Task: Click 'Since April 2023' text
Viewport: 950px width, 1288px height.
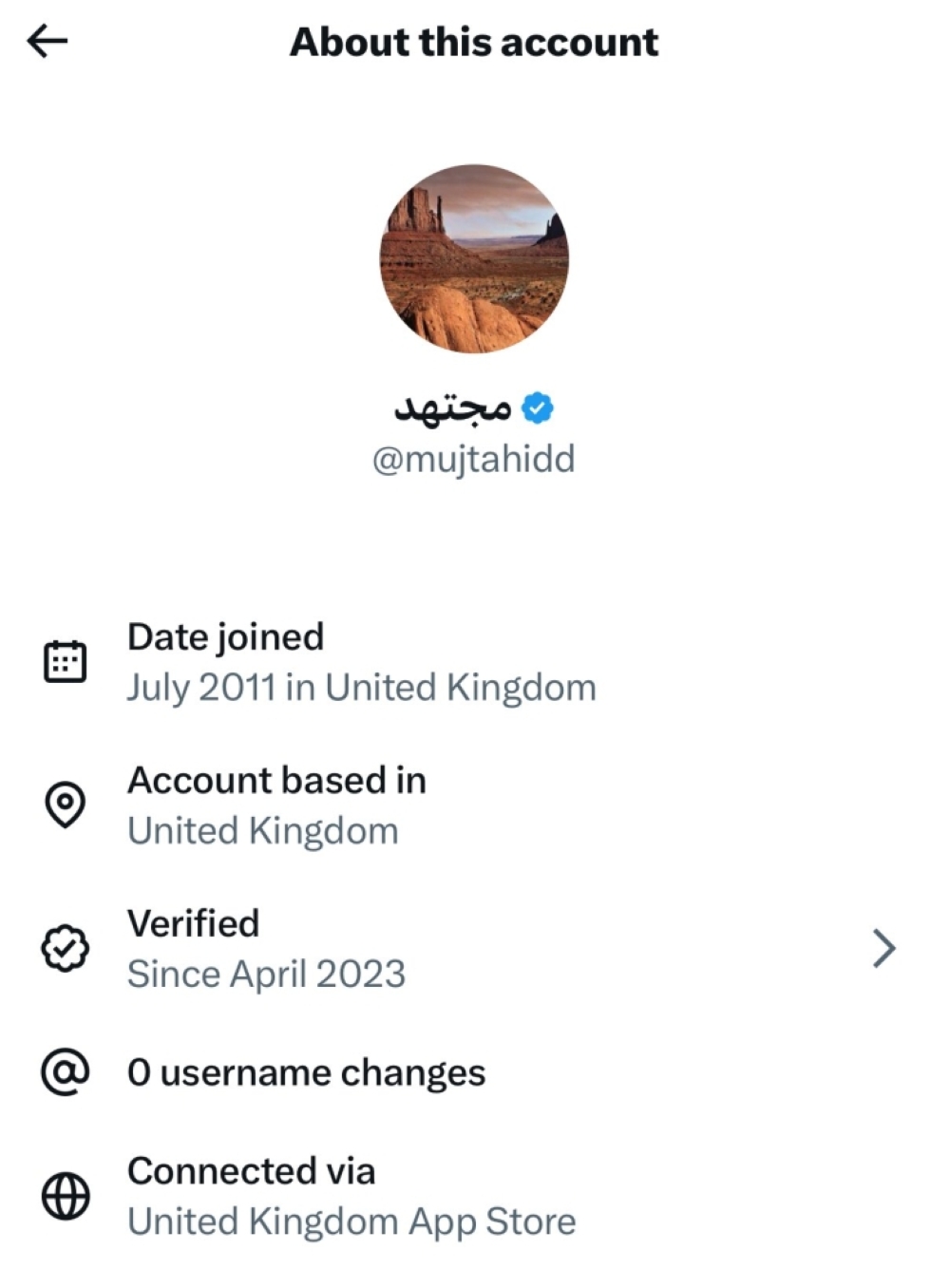Action: tap(267, 974)
